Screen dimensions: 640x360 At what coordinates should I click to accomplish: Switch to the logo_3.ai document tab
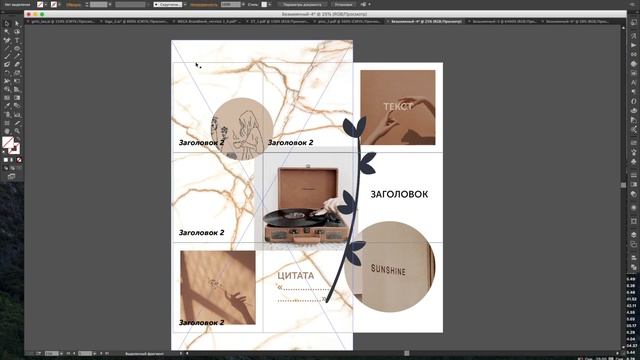(x=136, y=21)
